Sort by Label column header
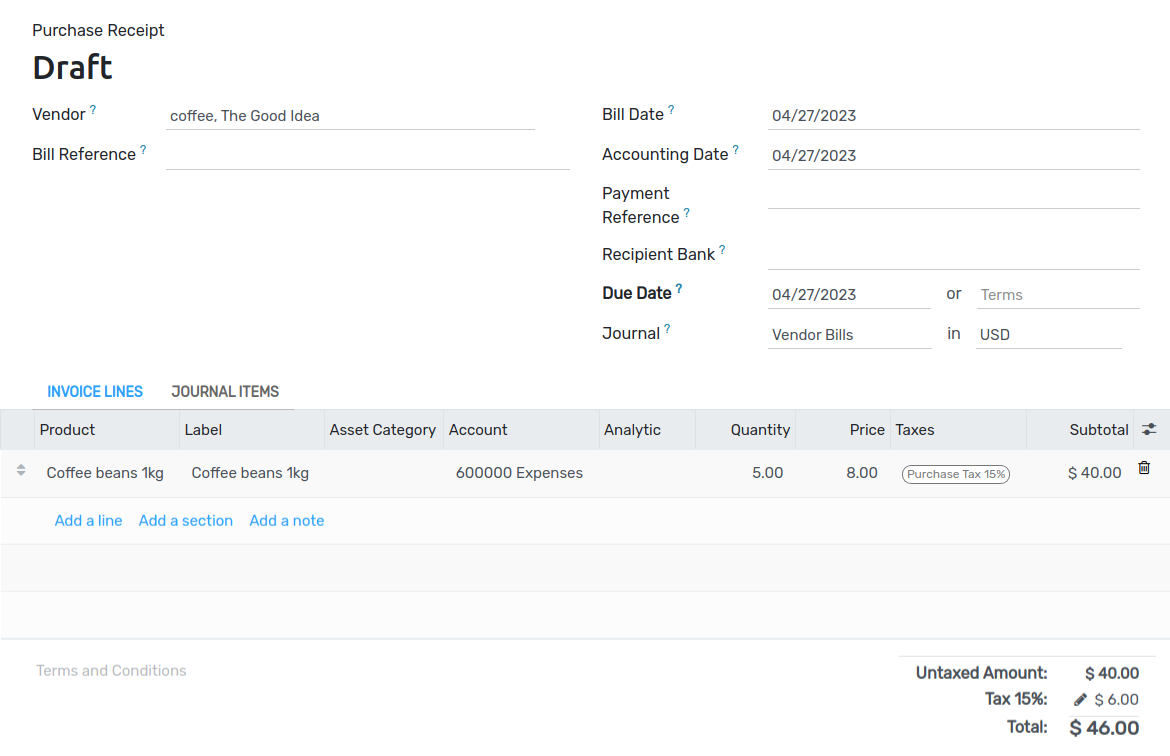 point(251,430)
